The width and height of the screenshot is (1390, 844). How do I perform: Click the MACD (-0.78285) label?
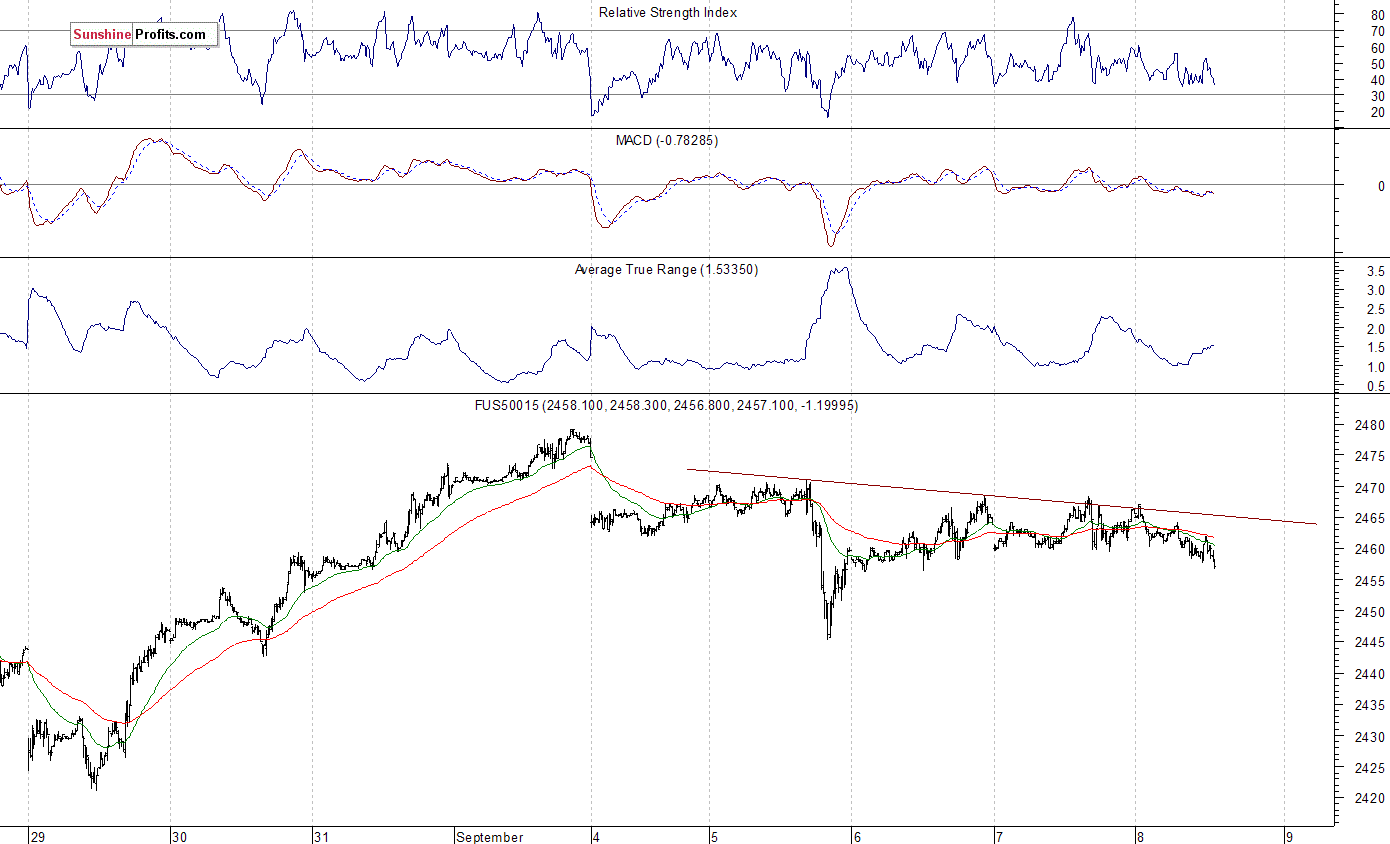coord(667,141)
